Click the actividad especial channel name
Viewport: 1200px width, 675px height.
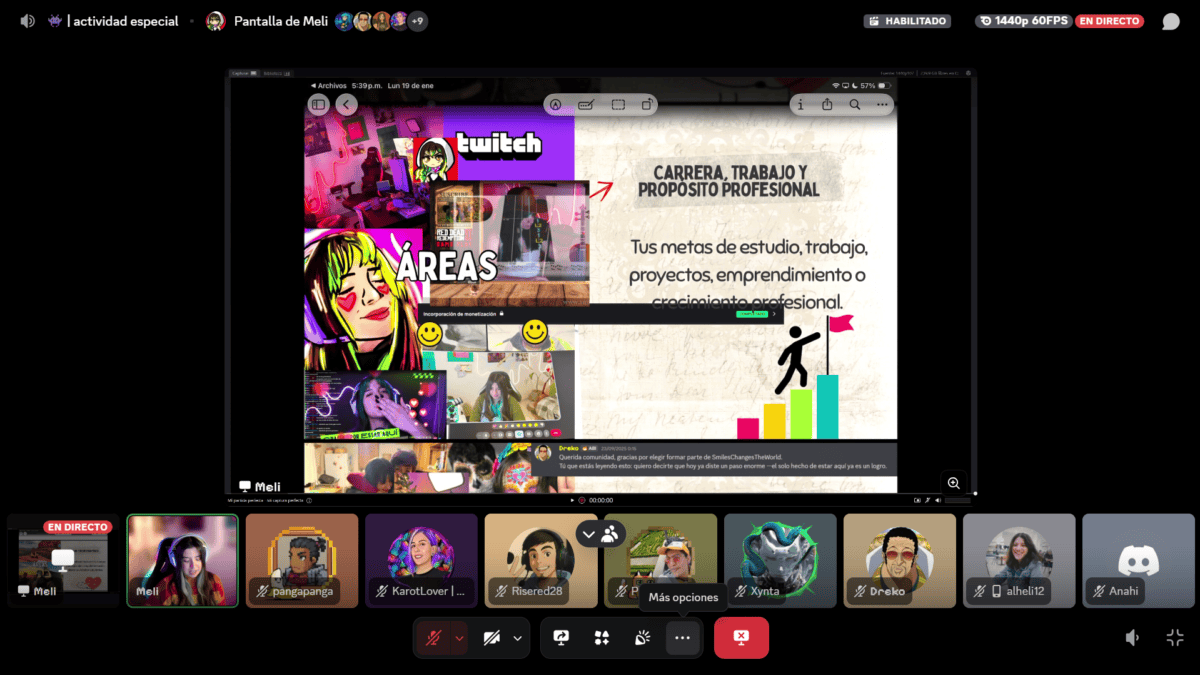click(x=123, y=21)
